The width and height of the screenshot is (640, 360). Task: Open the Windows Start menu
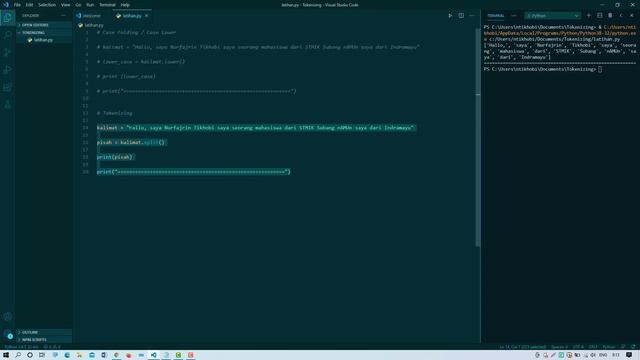[6, 355]
